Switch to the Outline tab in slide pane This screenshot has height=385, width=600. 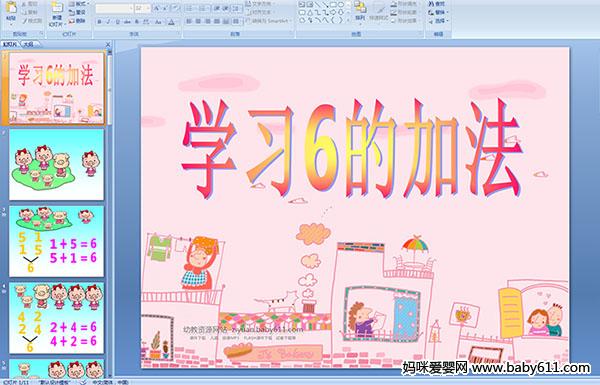tap(28, 44)
